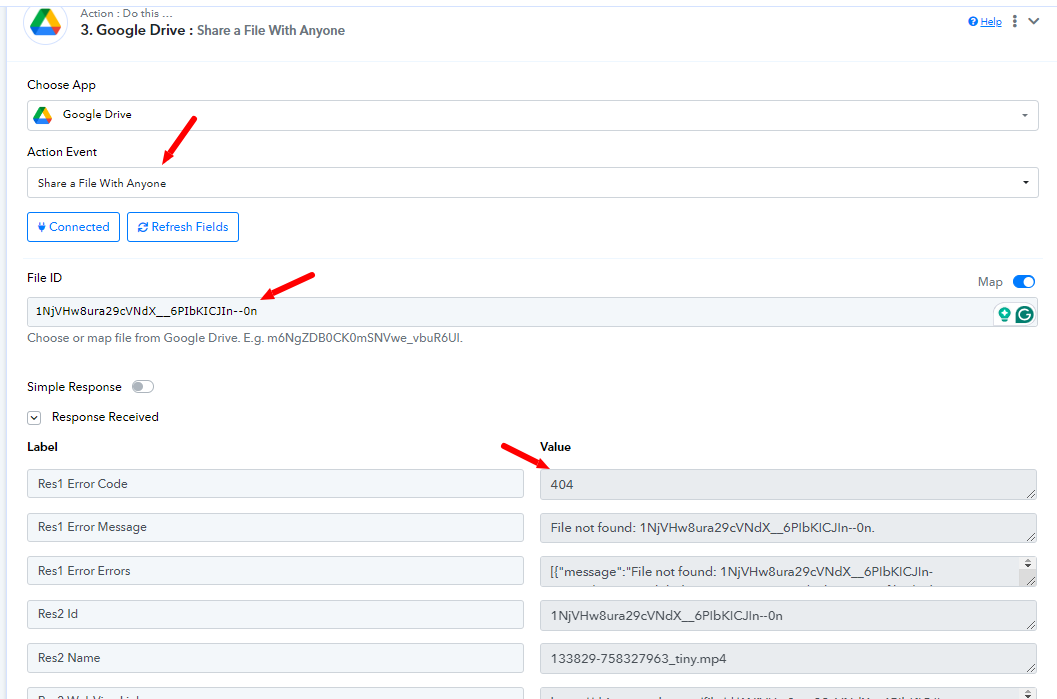This screenshot has width=1057, height=699.
Task: Click the green lightbulb icon in File ID field
Action: click(x=1004, y=314)
